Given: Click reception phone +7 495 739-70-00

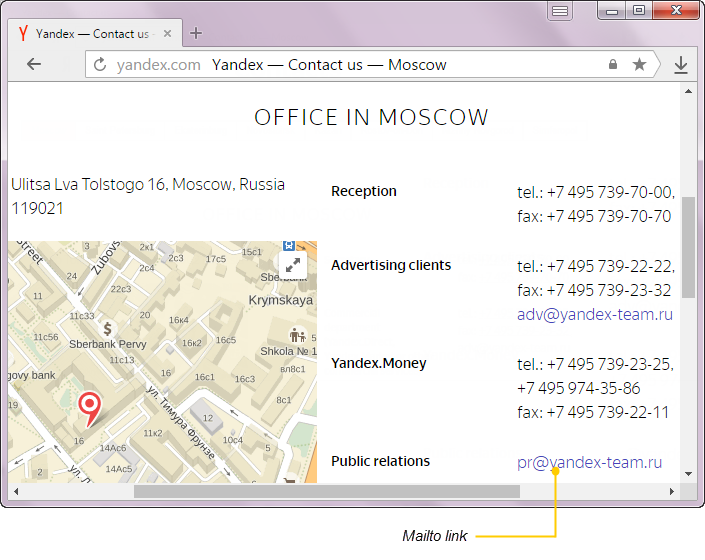Looking at the screenshot, I should (x=609, y=192).
